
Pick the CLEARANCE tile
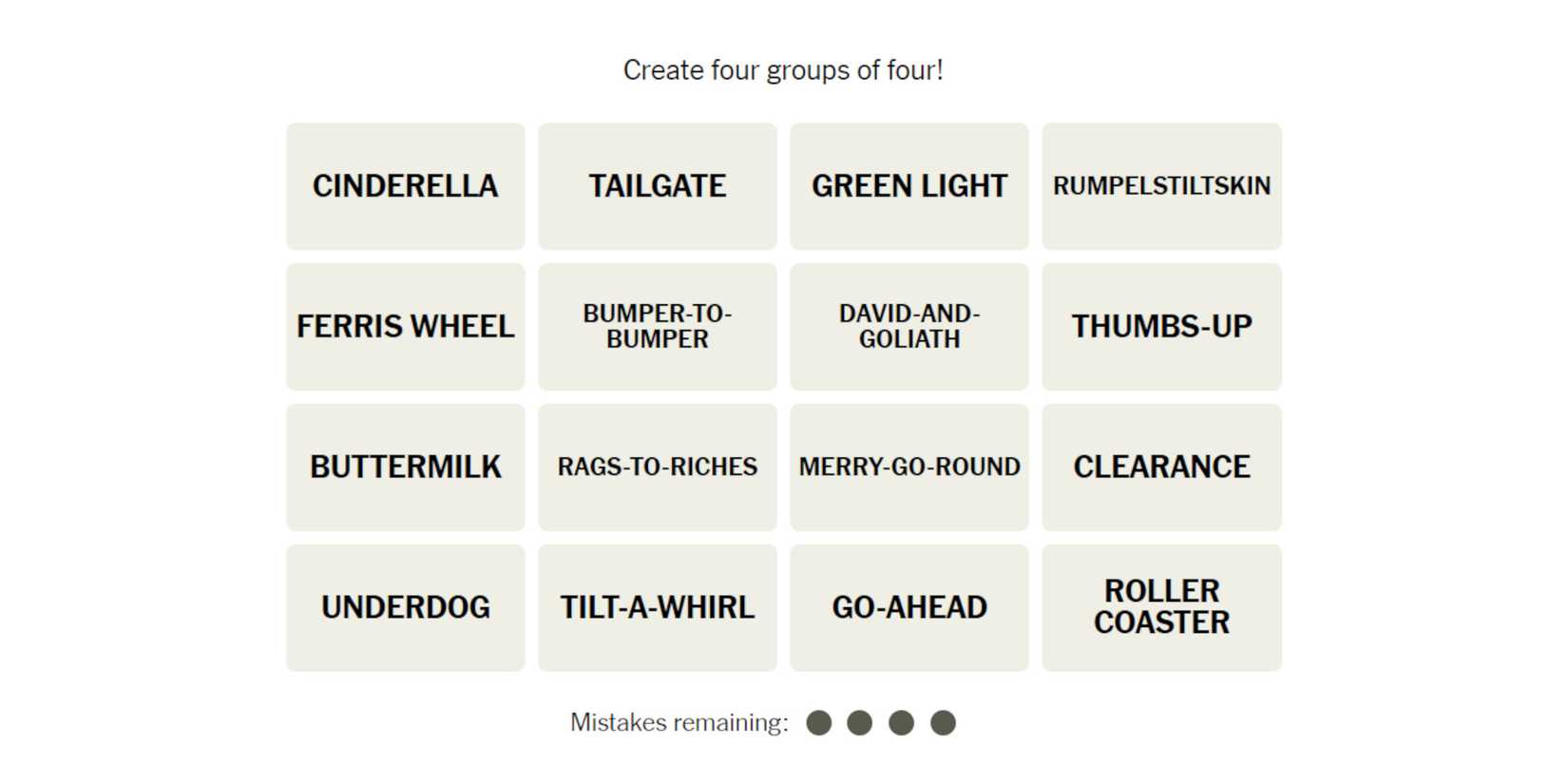pyautogui.click(x=1161, y=468)
